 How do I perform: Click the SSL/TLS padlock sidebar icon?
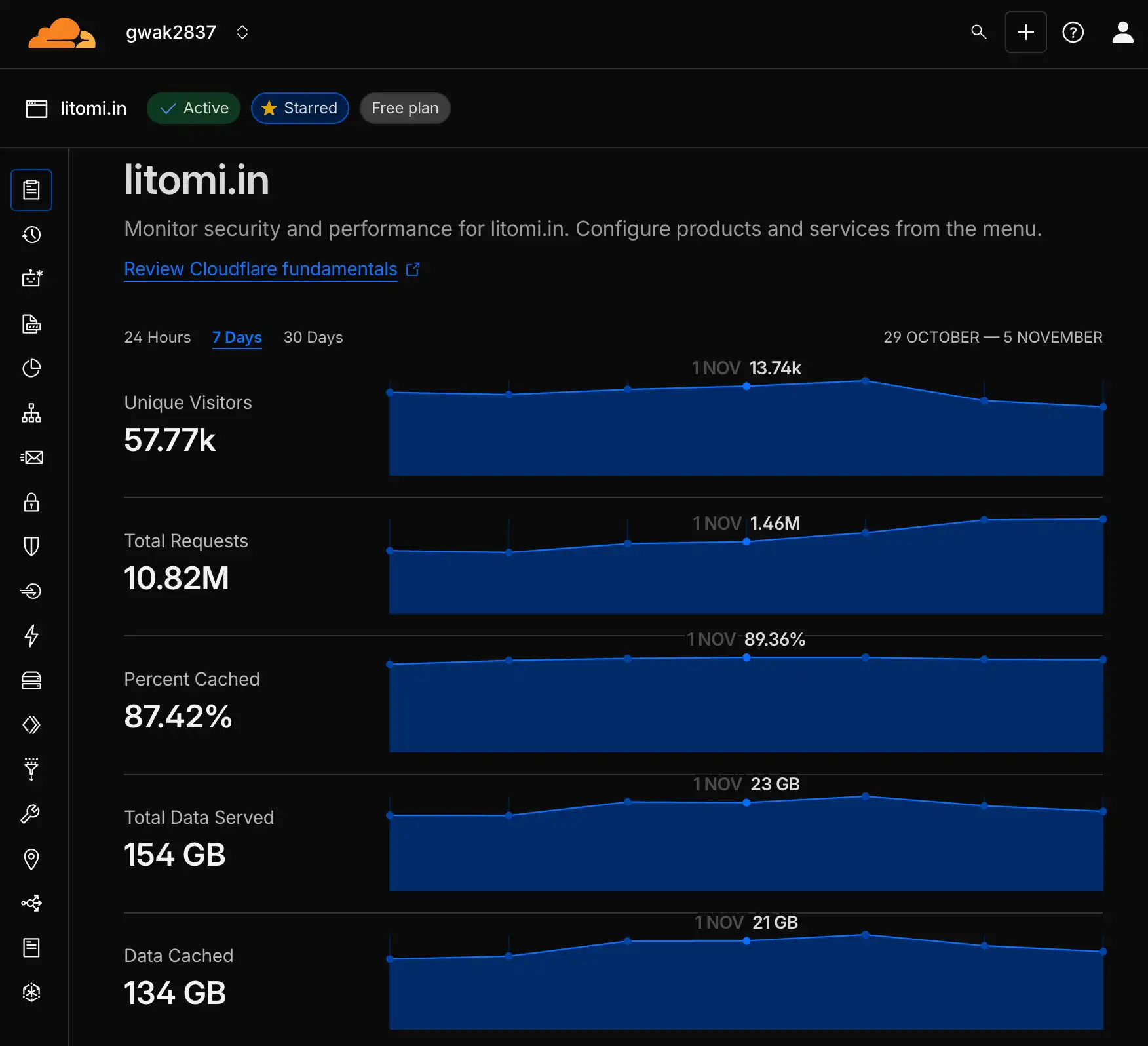(31, 502)
